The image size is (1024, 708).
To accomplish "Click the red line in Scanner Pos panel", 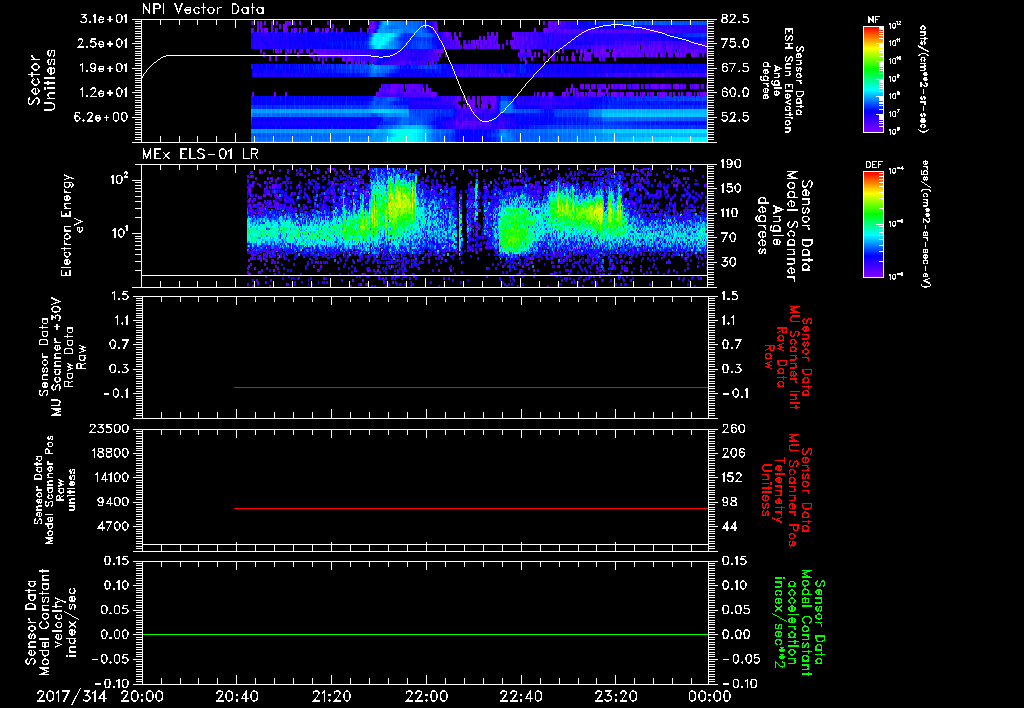I will (x=471, y=508).
